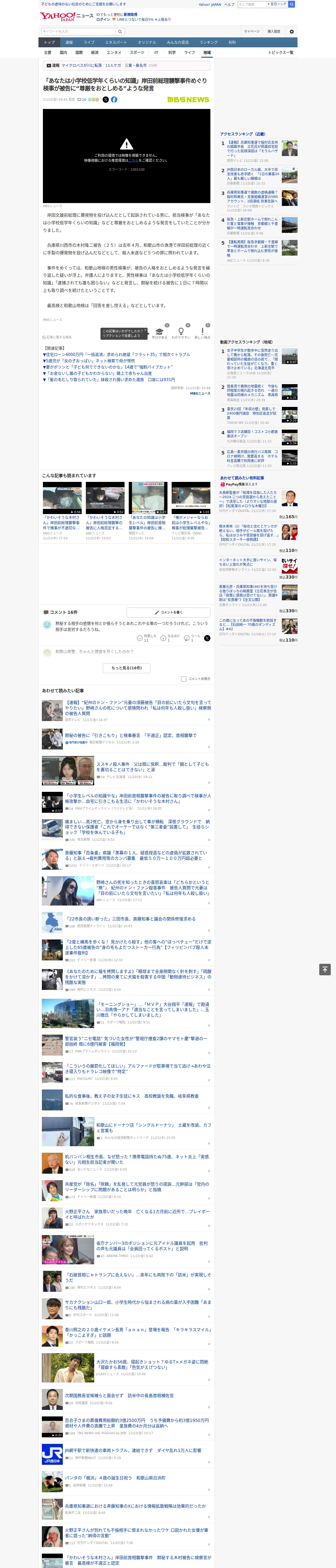Share article on Facebook icon

114,99
